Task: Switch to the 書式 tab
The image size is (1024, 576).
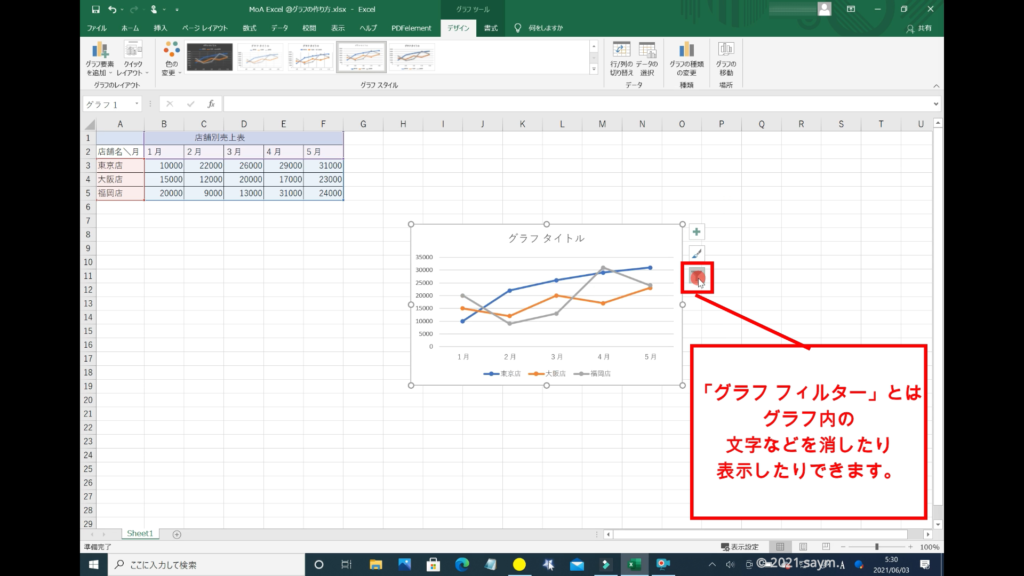Action: coord(491,29)
